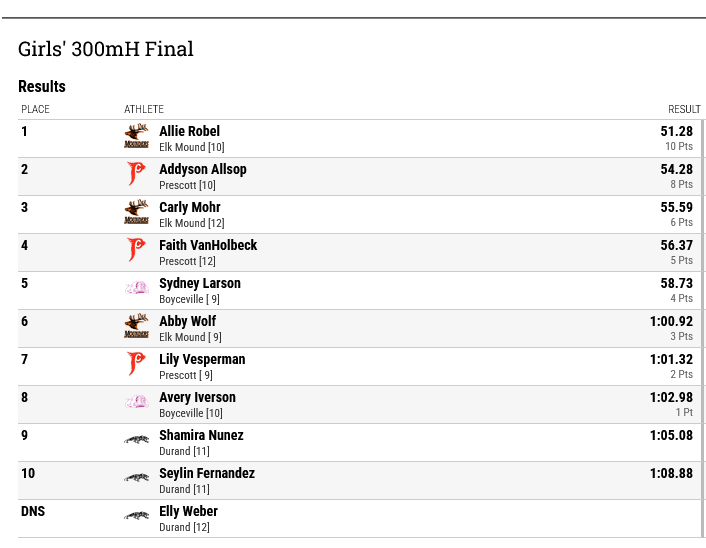The image size is (706, 548).
Task: Click Boyceville logo beside Avery Iverson
Action: click(x=136, y=402)
